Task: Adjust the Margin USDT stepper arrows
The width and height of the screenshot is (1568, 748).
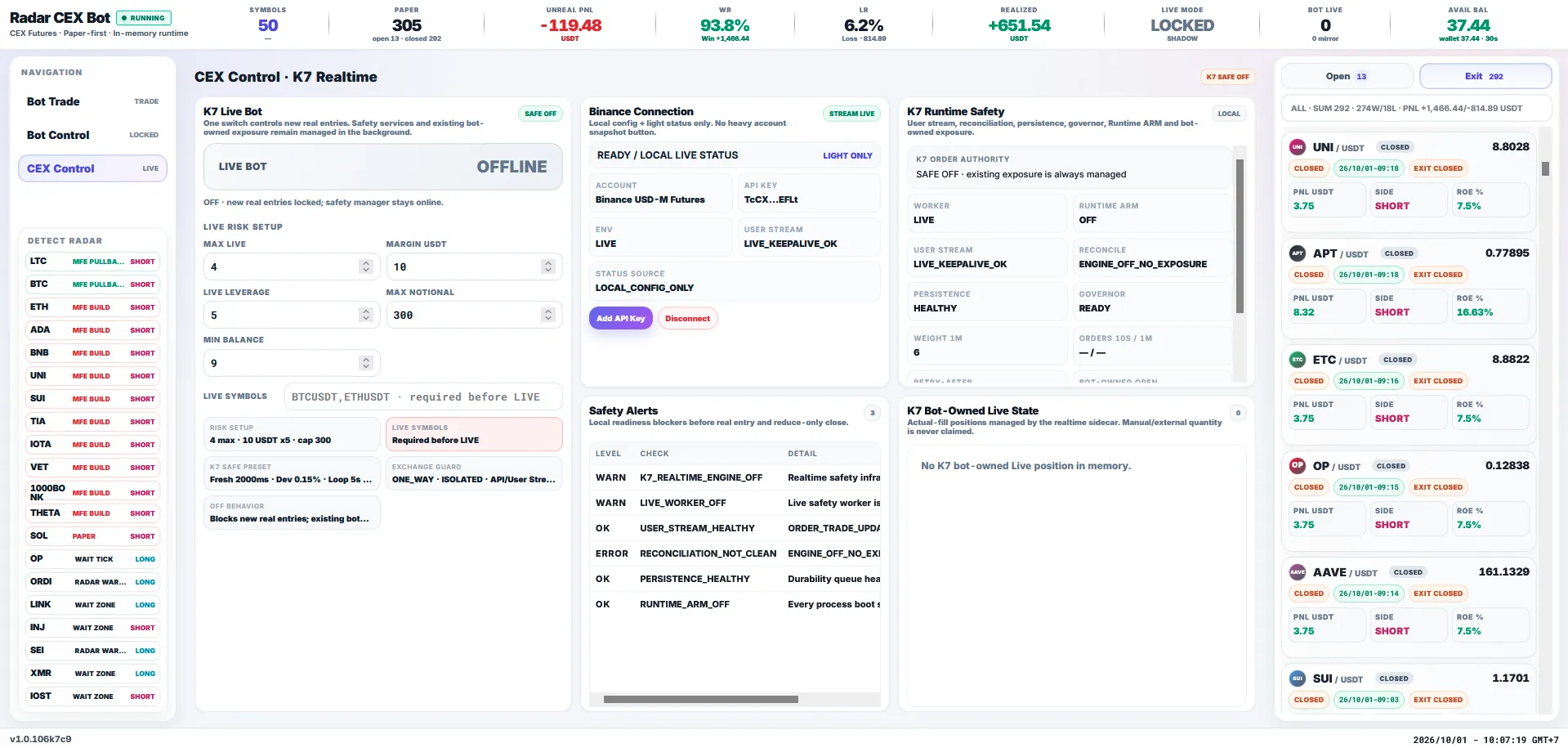Action: [x=548, y=267]
